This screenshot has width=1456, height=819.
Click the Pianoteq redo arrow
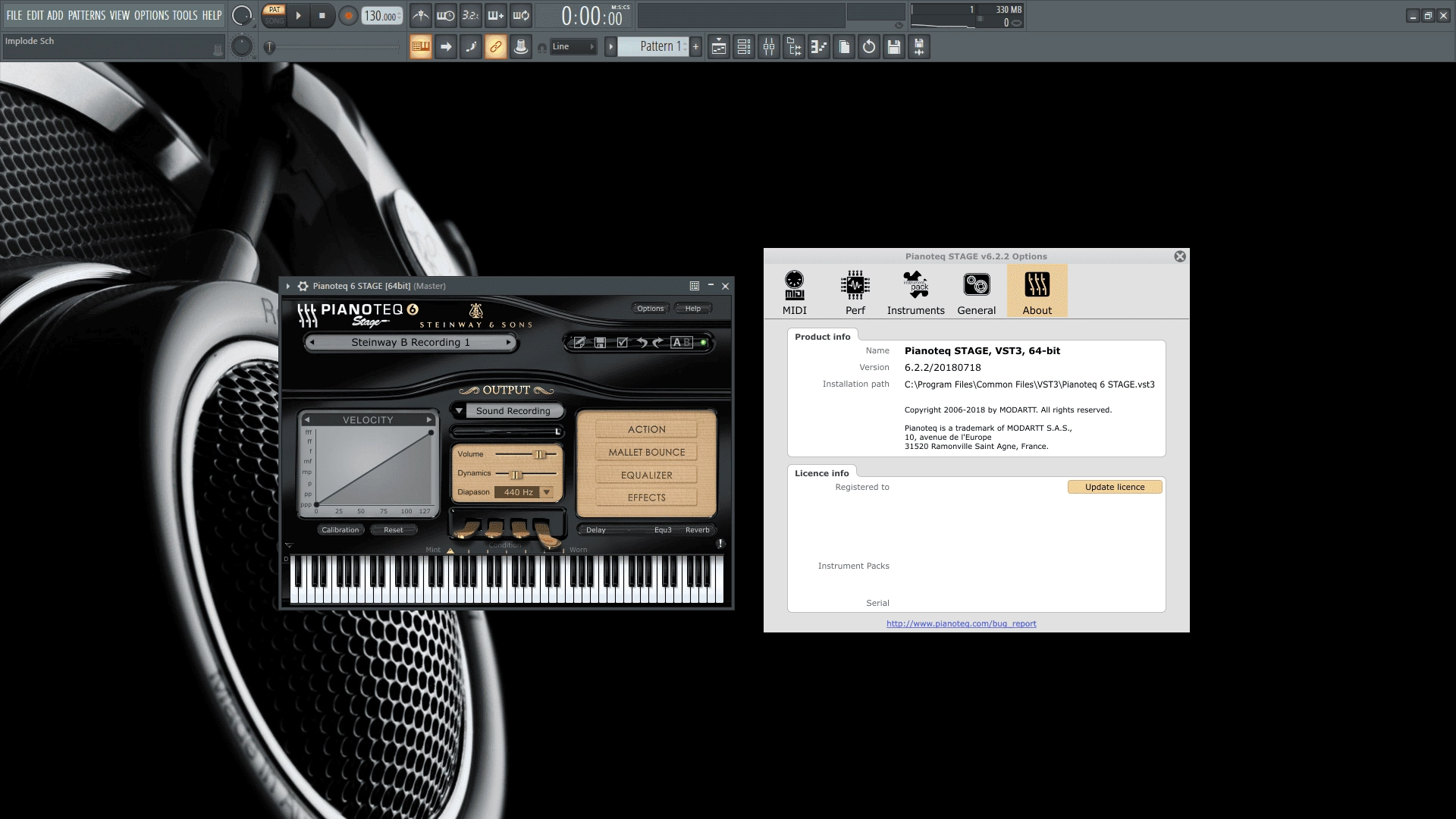pos(658,343)
